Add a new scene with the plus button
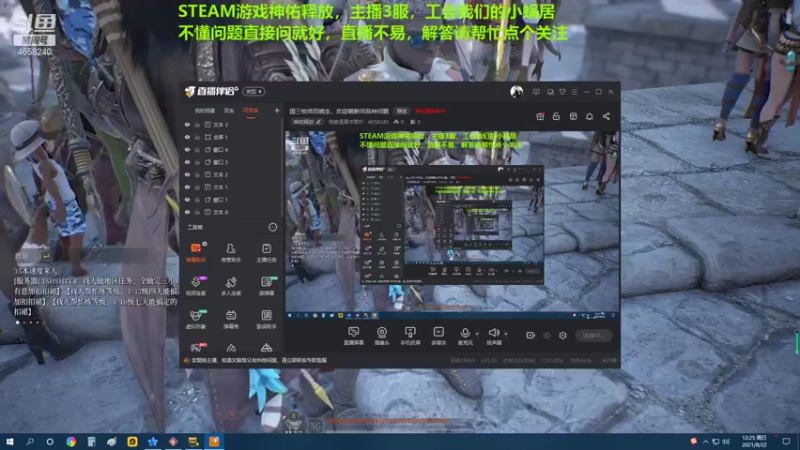Screen dimensions: 800x450 pyautogui.click(x=277, y=110)
